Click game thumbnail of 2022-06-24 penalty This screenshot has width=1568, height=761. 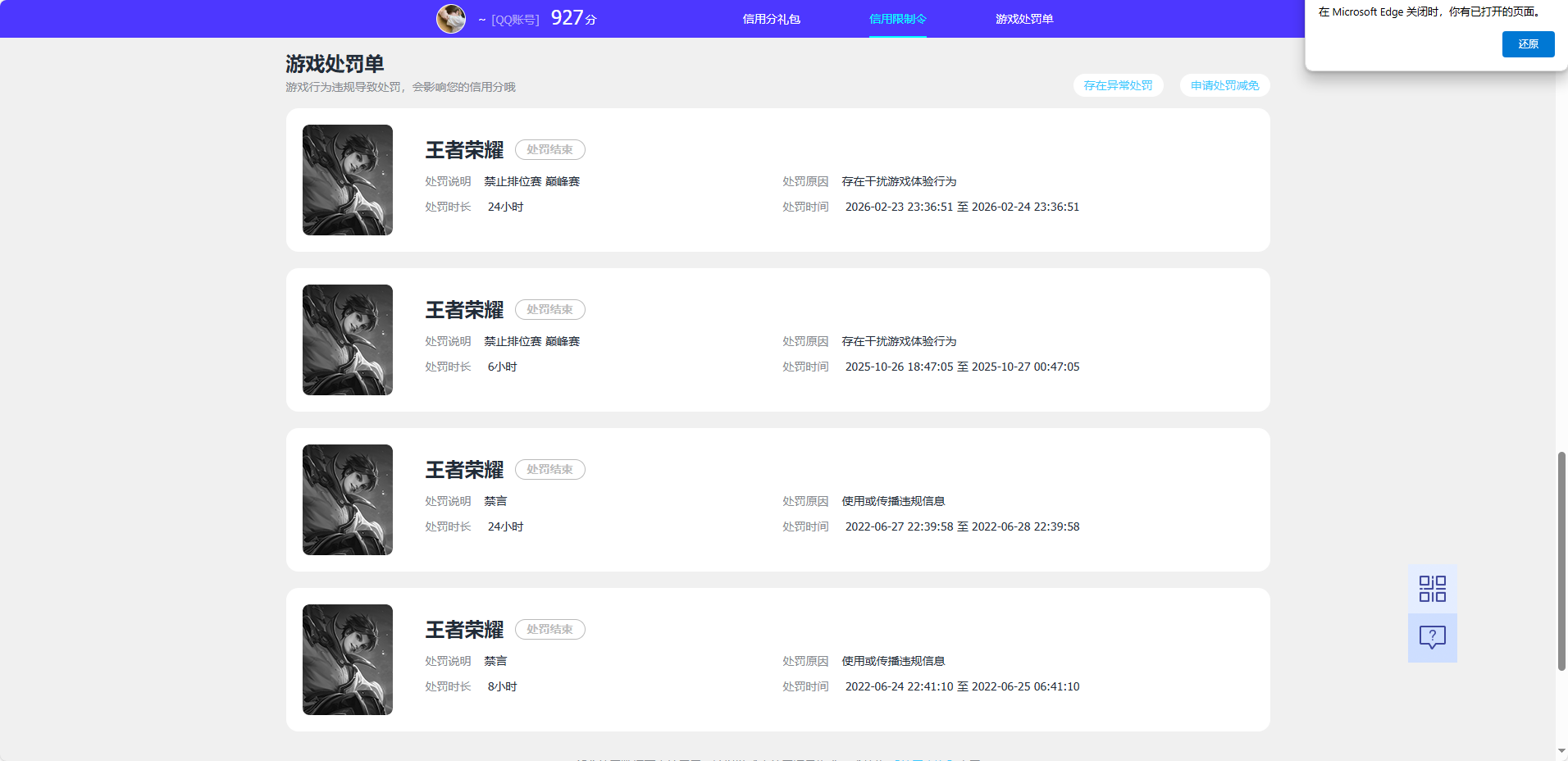[x=348, y=659]
